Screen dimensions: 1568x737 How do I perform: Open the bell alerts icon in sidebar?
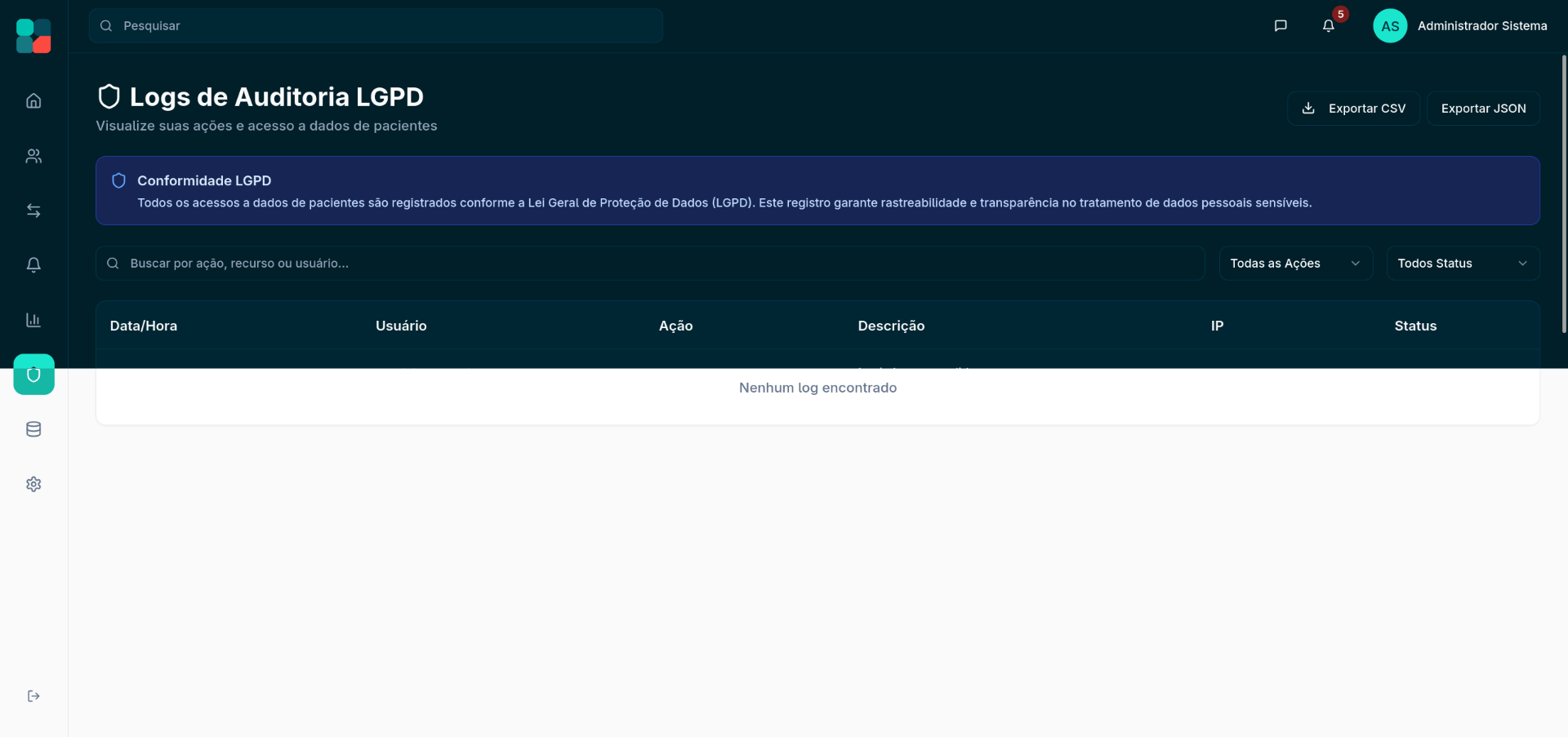pyautogui.click(x=33, y=265)
